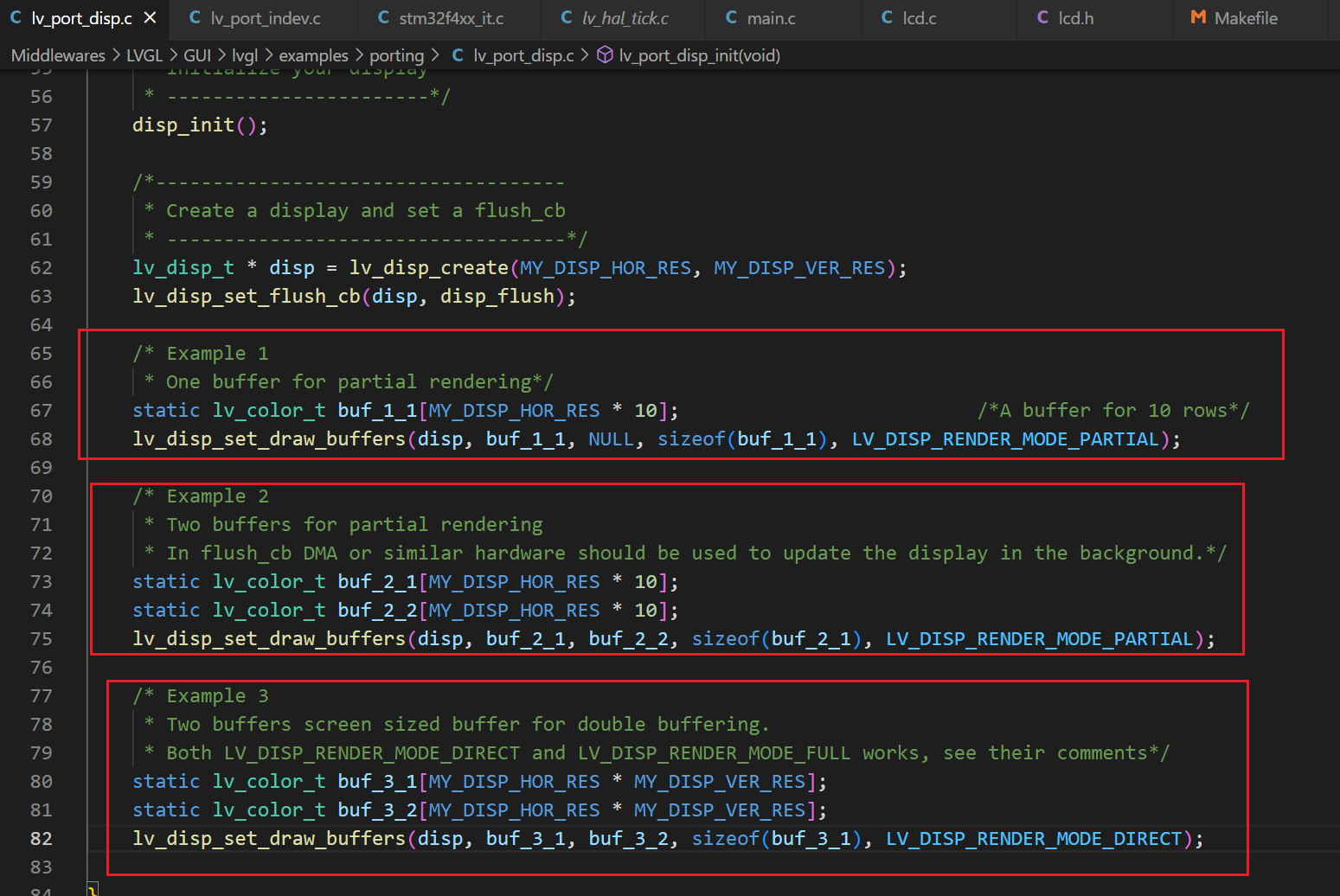Viewport: 1340px width, 896px height.
Task: Click lv_port_disp.c in the breadcrumb
Action: pos(523,55)
